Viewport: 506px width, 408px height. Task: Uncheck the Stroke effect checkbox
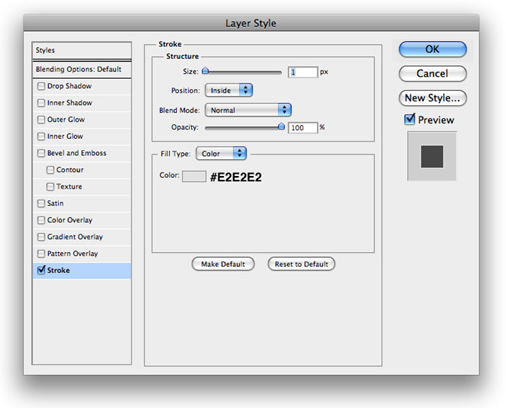[x=41, y=270]
